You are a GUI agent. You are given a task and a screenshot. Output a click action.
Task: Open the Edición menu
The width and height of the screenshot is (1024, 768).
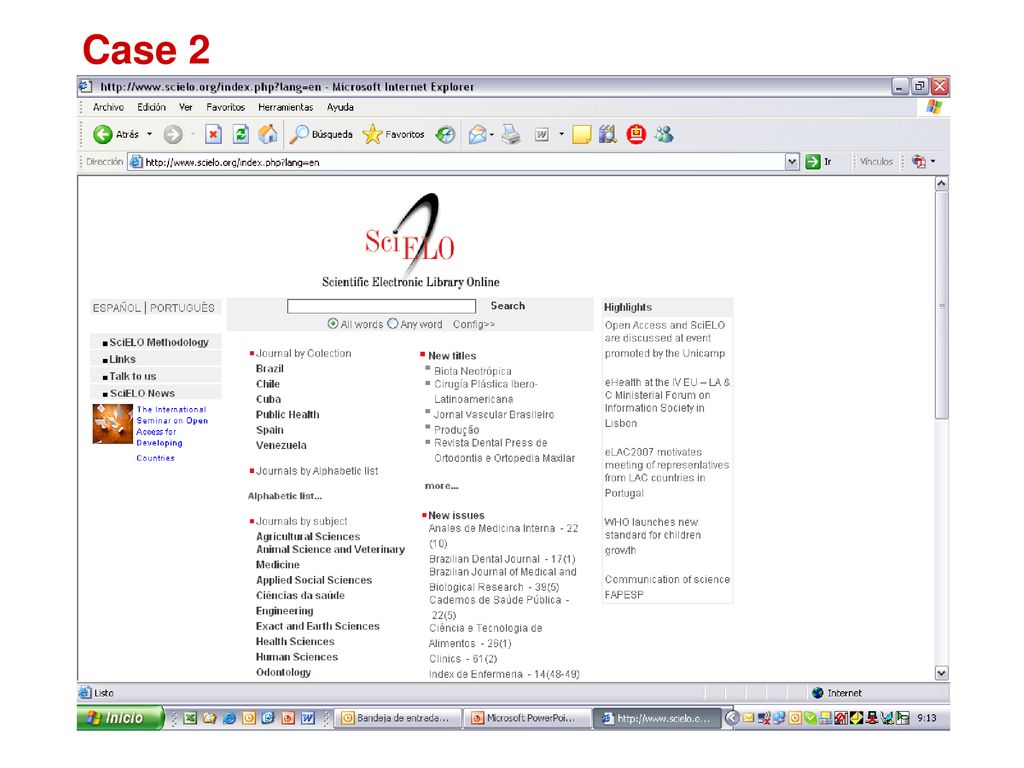(152, 107)
